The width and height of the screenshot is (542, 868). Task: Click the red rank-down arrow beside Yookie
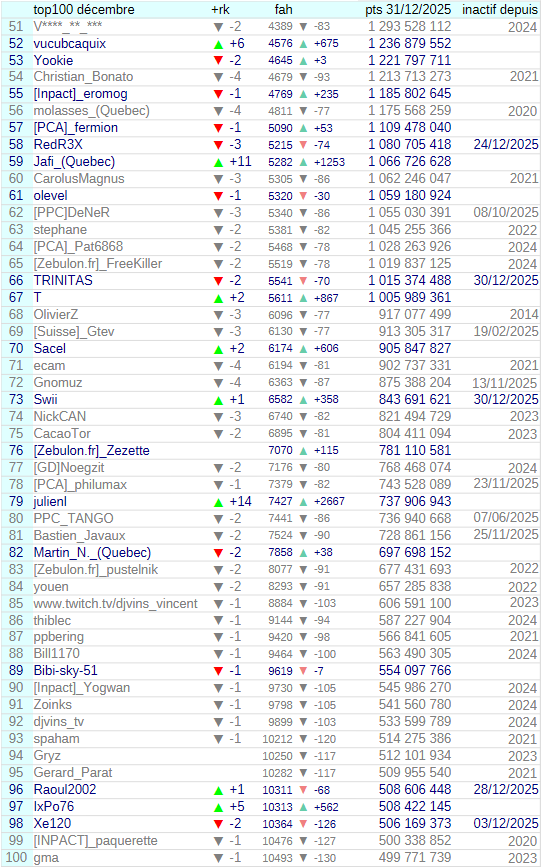pyautogui.click(x=219, y=61)
